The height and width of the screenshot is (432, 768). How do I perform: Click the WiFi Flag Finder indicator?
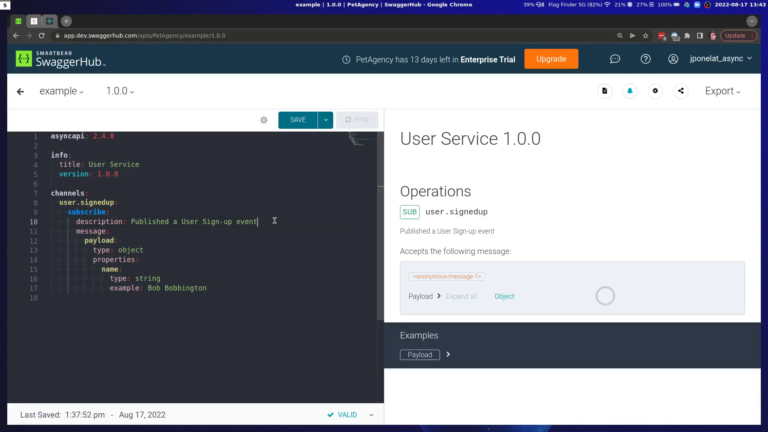coord(578,4)
